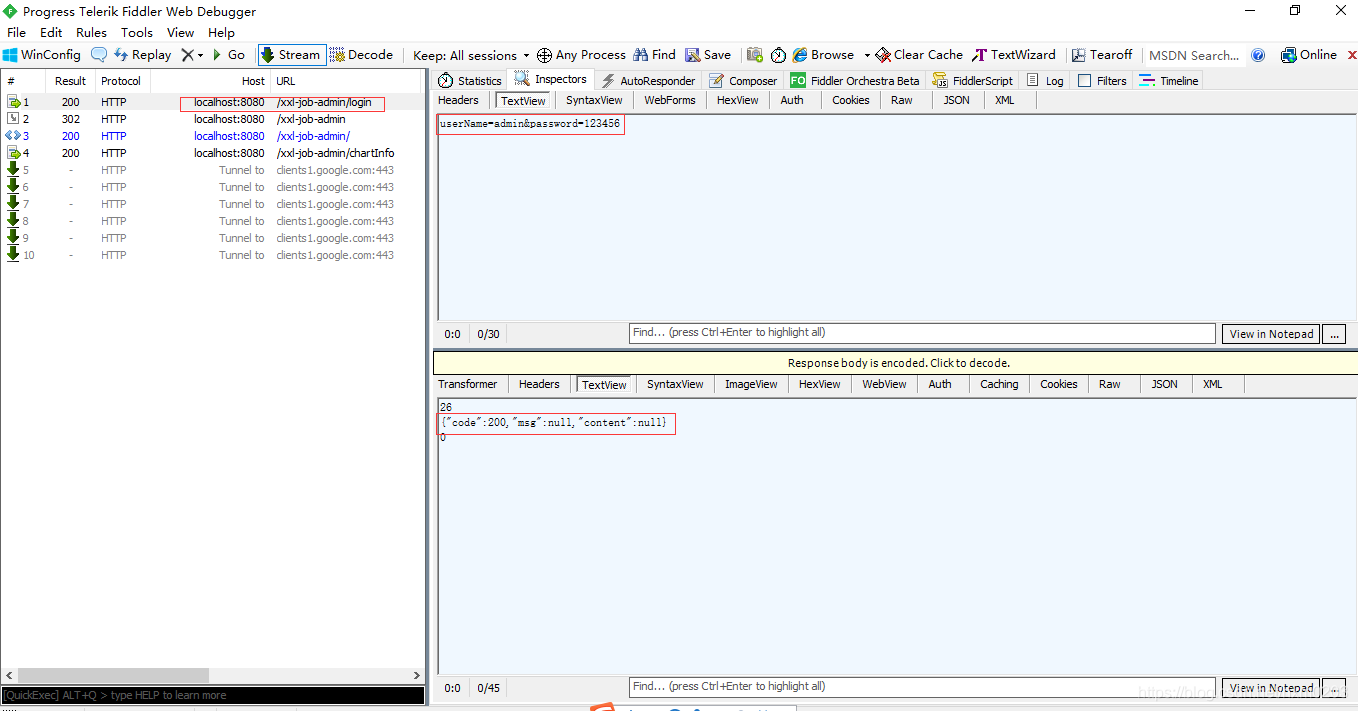
Task: Select request JSON tab
Action: [x=957, y=100]
